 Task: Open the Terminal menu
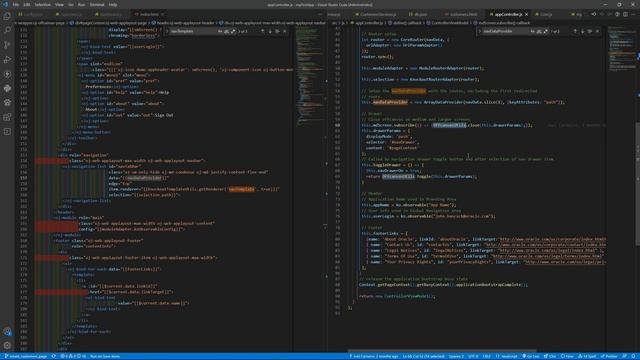[x=97, y=4]
